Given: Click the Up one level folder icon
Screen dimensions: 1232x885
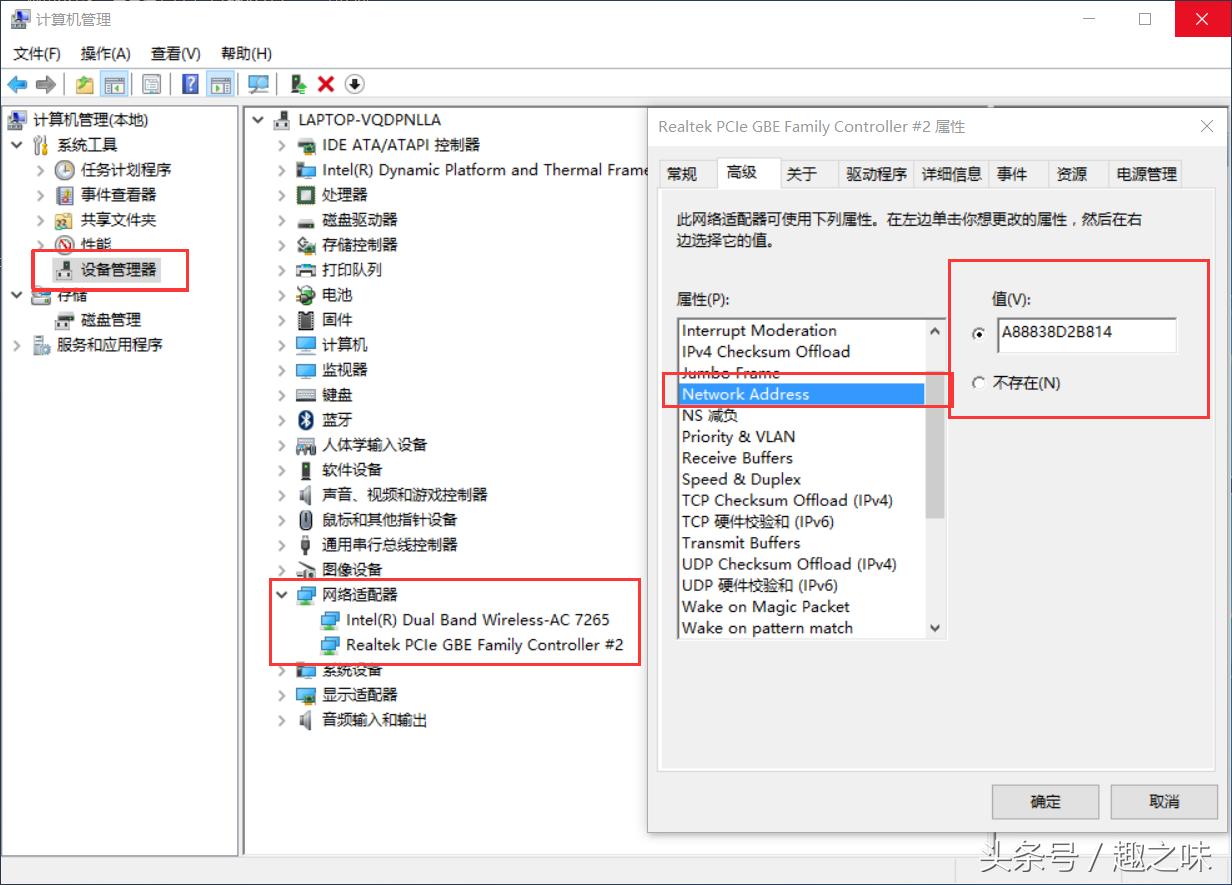Looking at the screenshot, I should click(x=85, y=85).
